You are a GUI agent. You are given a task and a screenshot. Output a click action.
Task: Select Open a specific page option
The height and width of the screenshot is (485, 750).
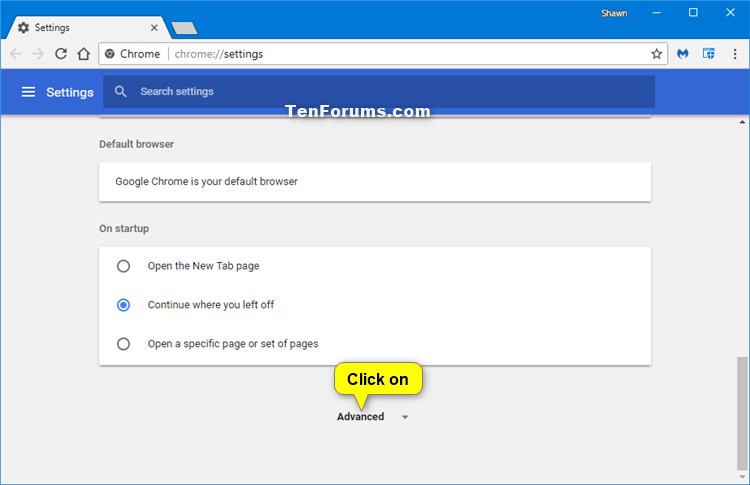tap(123, 343)
